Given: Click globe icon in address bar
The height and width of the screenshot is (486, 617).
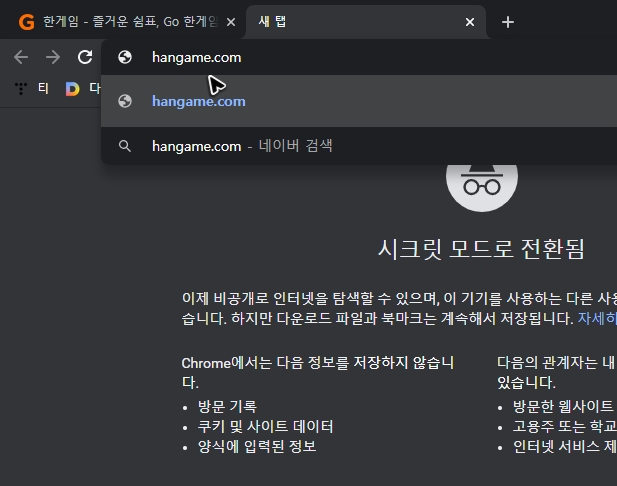Looking at the screenshot, I should 125,57.
